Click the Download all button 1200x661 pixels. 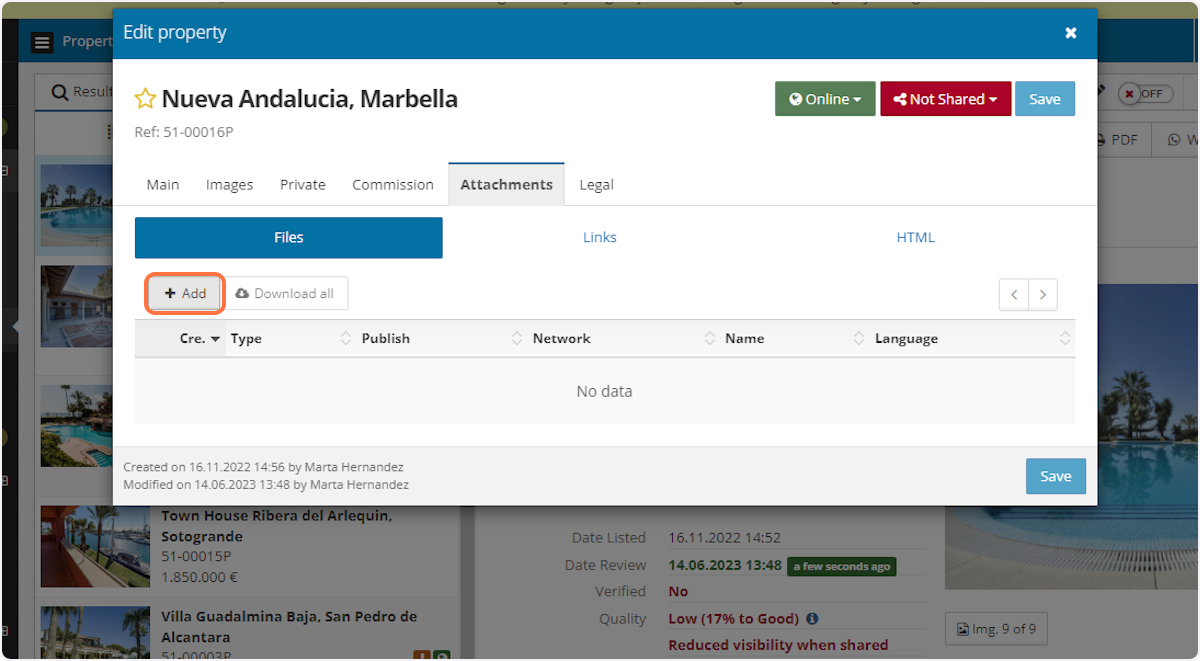pos(285,294)
